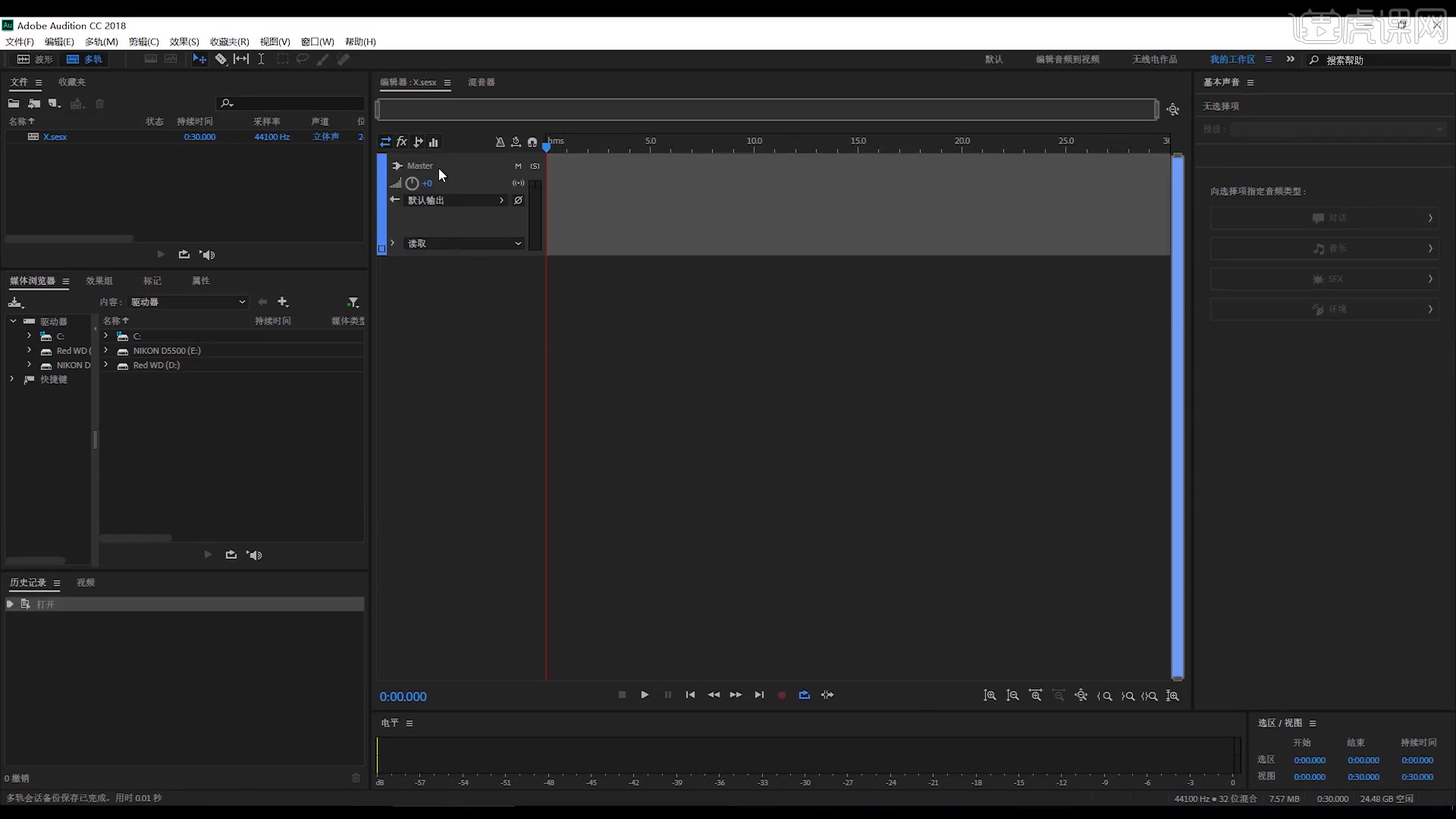The height and width of the screenshot is (819, 1456).
Task: Toggle Master track sum to mono
Action: pyautogui.click(x=519, y=183)
